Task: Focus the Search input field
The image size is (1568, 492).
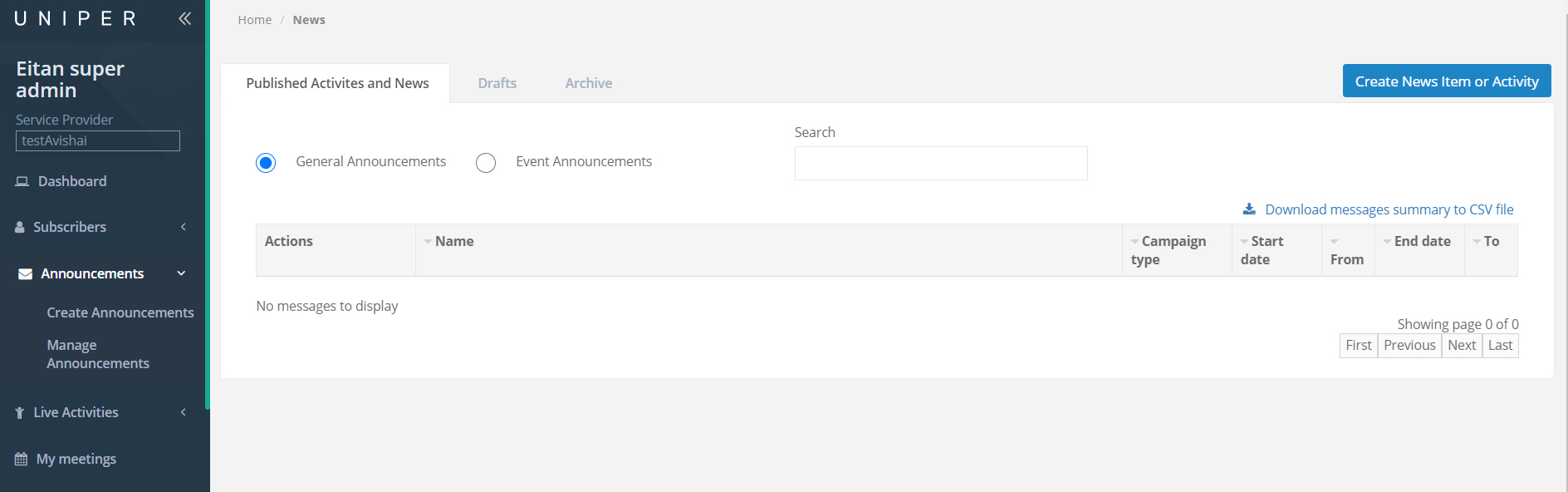Action: pyautogui.click(x=941, y=163)
